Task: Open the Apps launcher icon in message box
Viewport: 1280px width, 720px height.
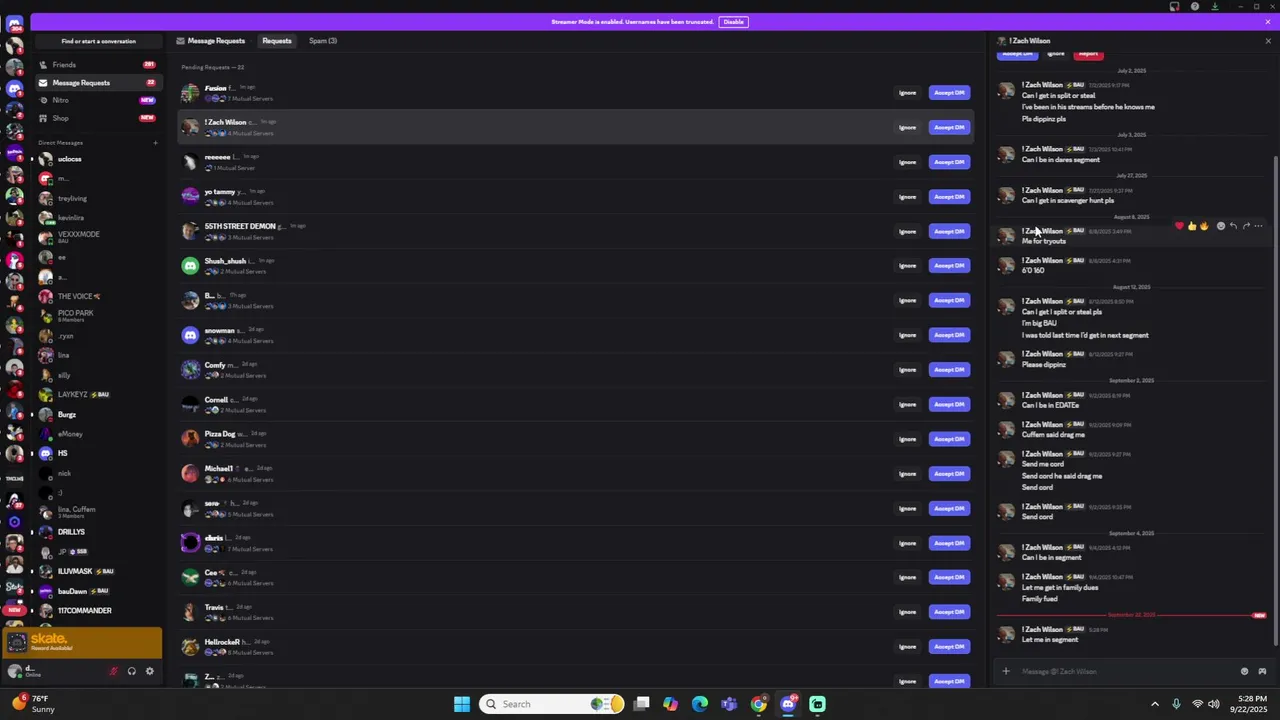Action: [1262, 672]
